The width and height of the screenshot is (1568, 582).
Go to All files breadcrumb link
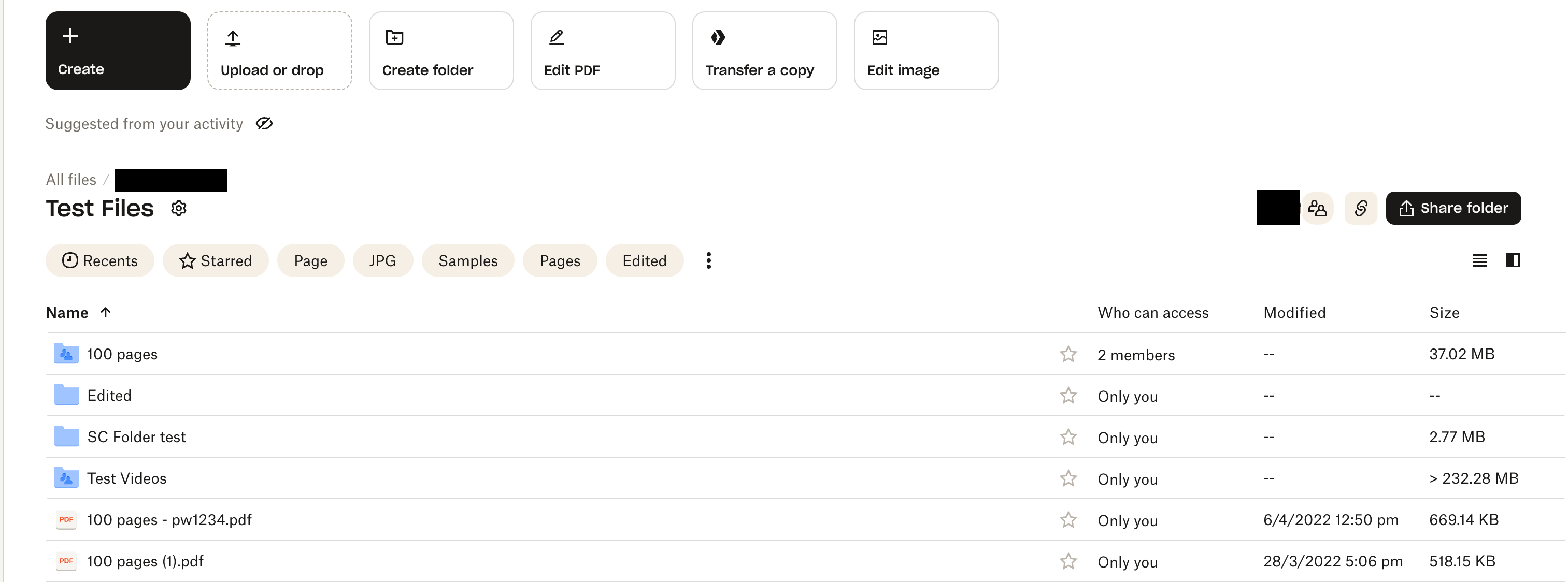[71, 179]
